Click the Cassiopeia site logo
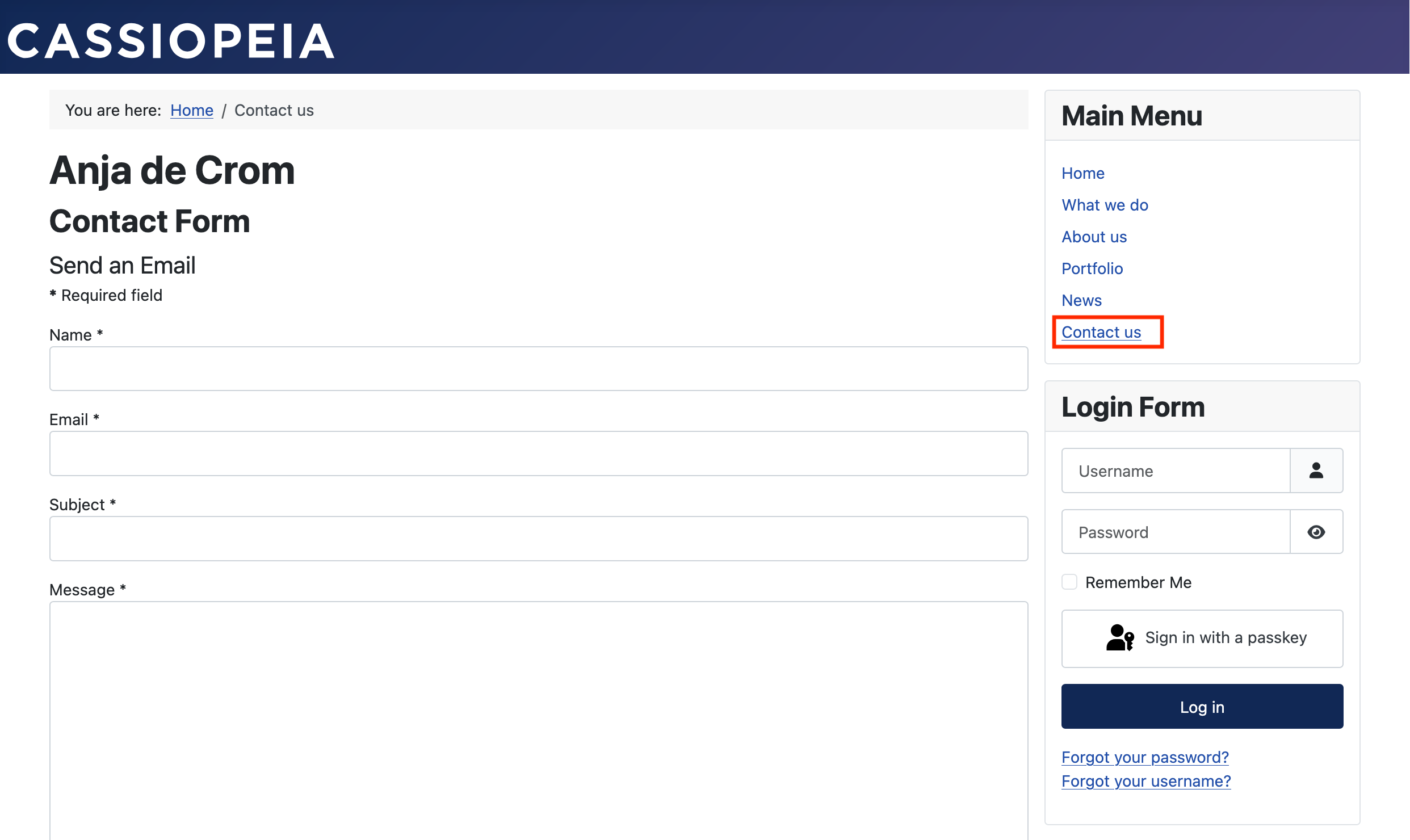 pyautogui.click(x=170, y=41)
